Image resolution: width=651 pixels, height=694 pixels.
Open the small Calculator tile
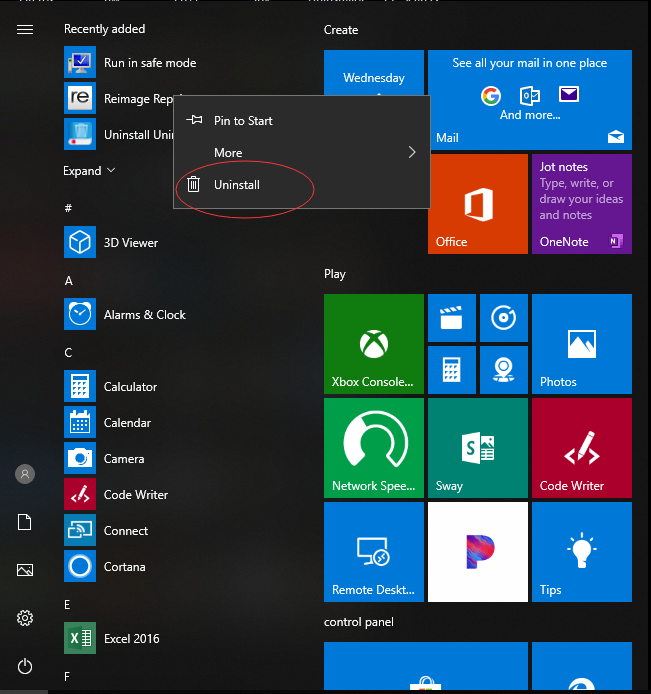(x=452, y=370)
